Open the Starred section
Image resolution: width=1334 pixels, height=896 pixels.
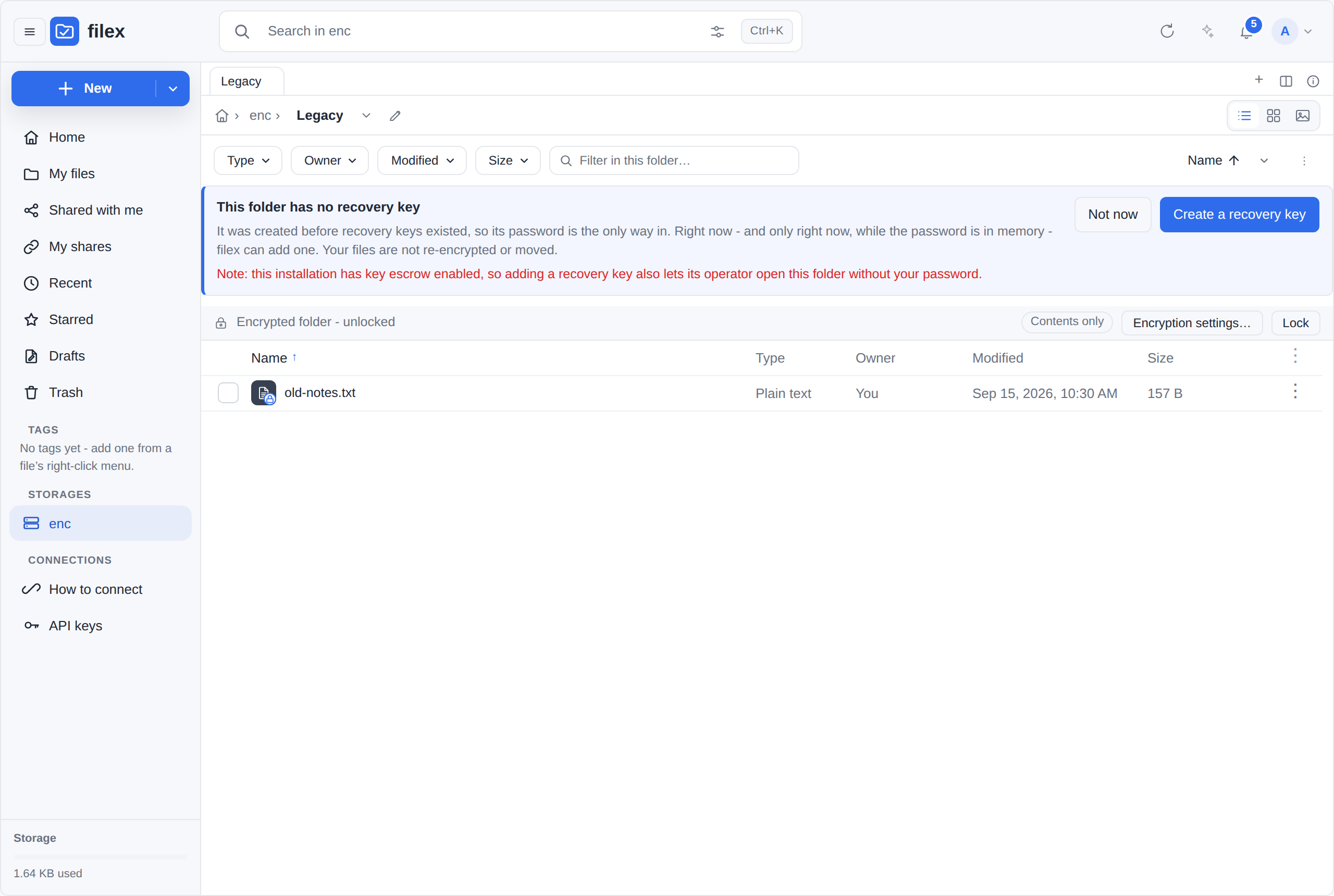pyautogui.click(x=101, y=319)
